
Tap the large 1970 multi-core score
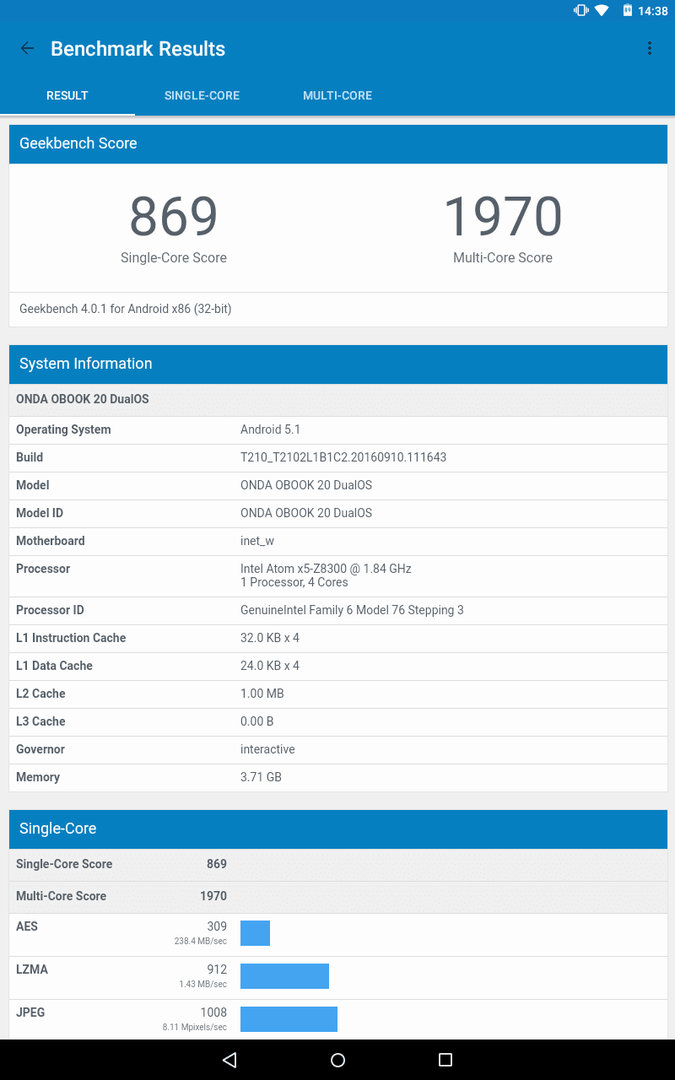pyautogui.click(x=503, y=216)
